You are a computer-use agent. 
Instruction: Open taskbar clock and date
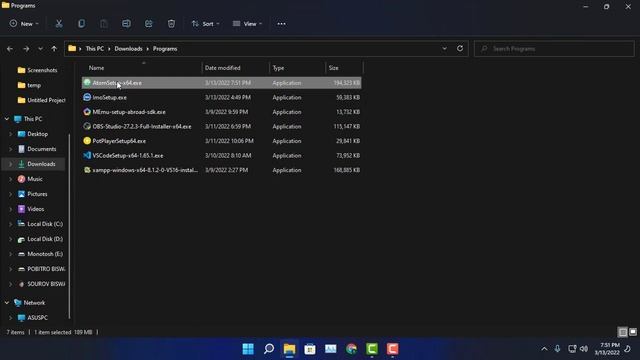pos(607,349)
